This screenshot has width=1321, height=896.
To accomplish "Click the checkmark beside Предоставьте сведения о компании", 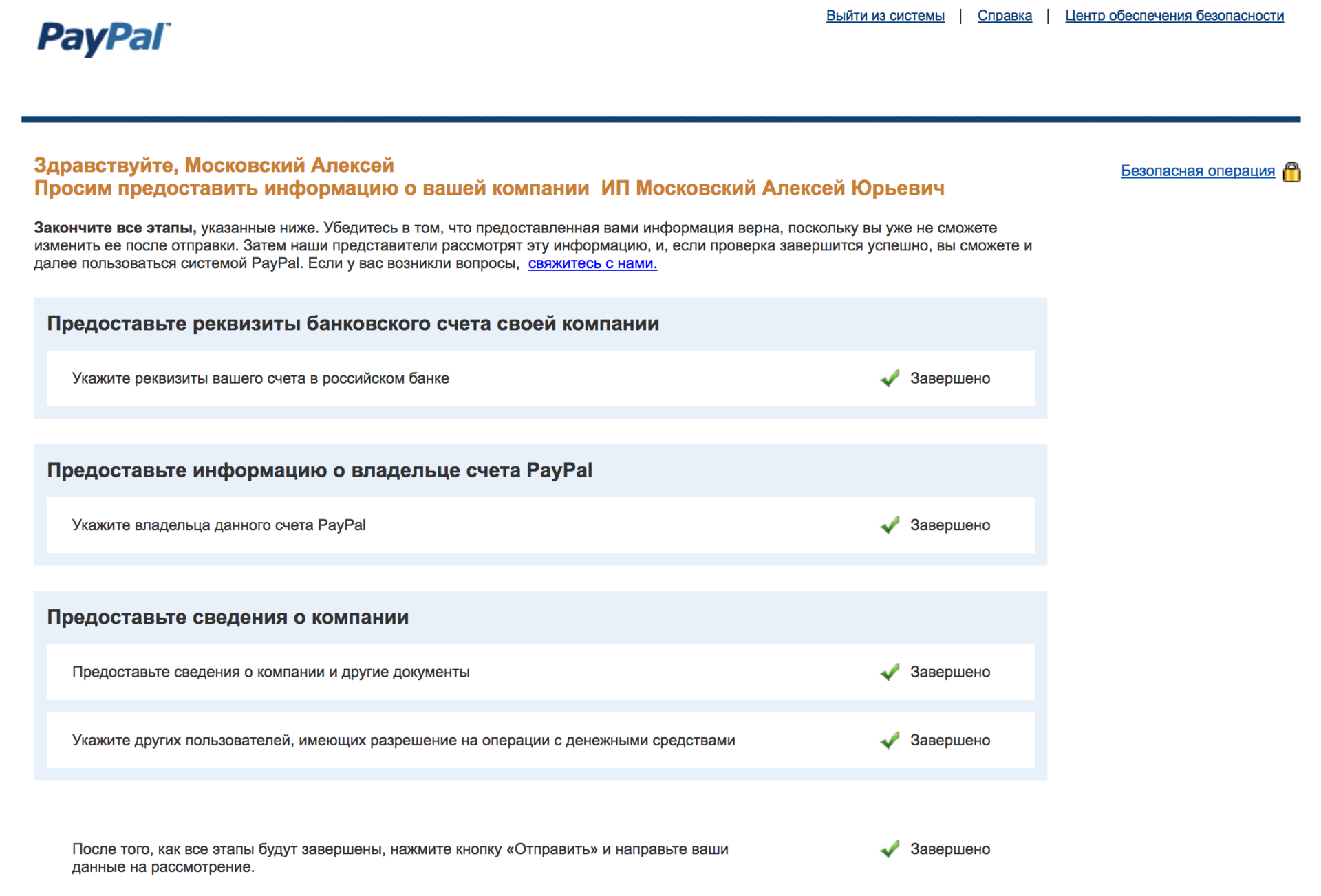I will click(889, 672).
